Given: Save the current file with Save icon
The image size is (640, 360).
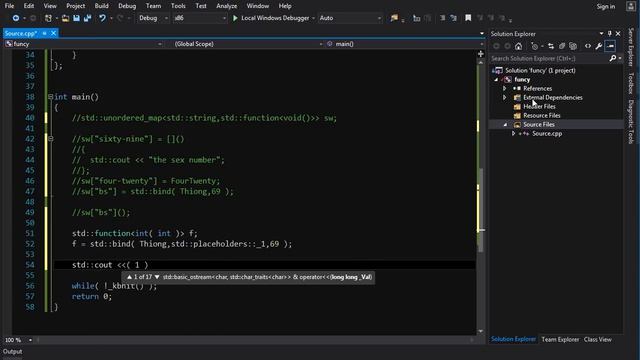Looking at the screenshot, I should 76,18.
